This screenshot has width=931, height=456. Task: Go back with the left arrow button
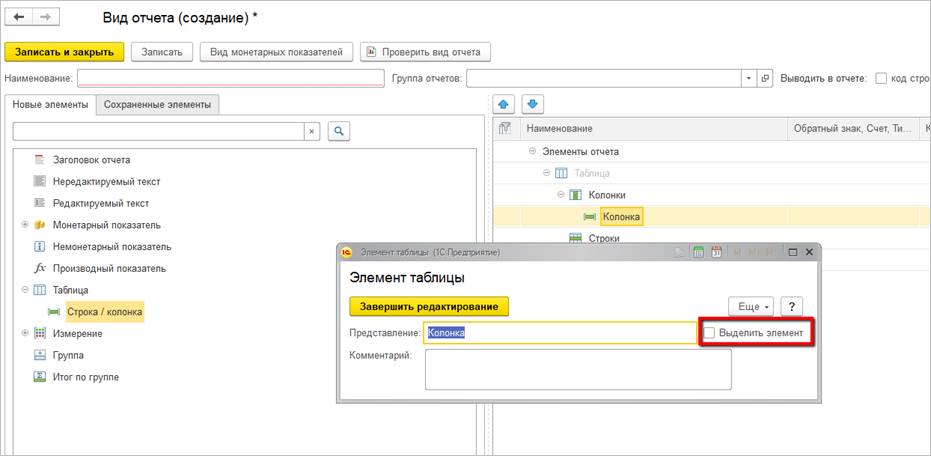tap(18, 17)
